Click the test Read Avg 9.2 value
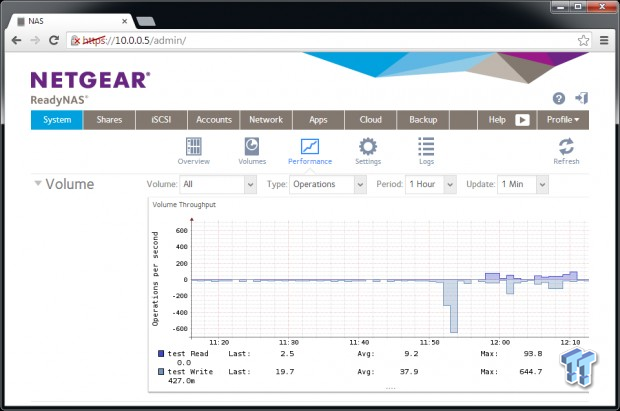The height and width of the screenshot is (411, 620). [411, 354]
